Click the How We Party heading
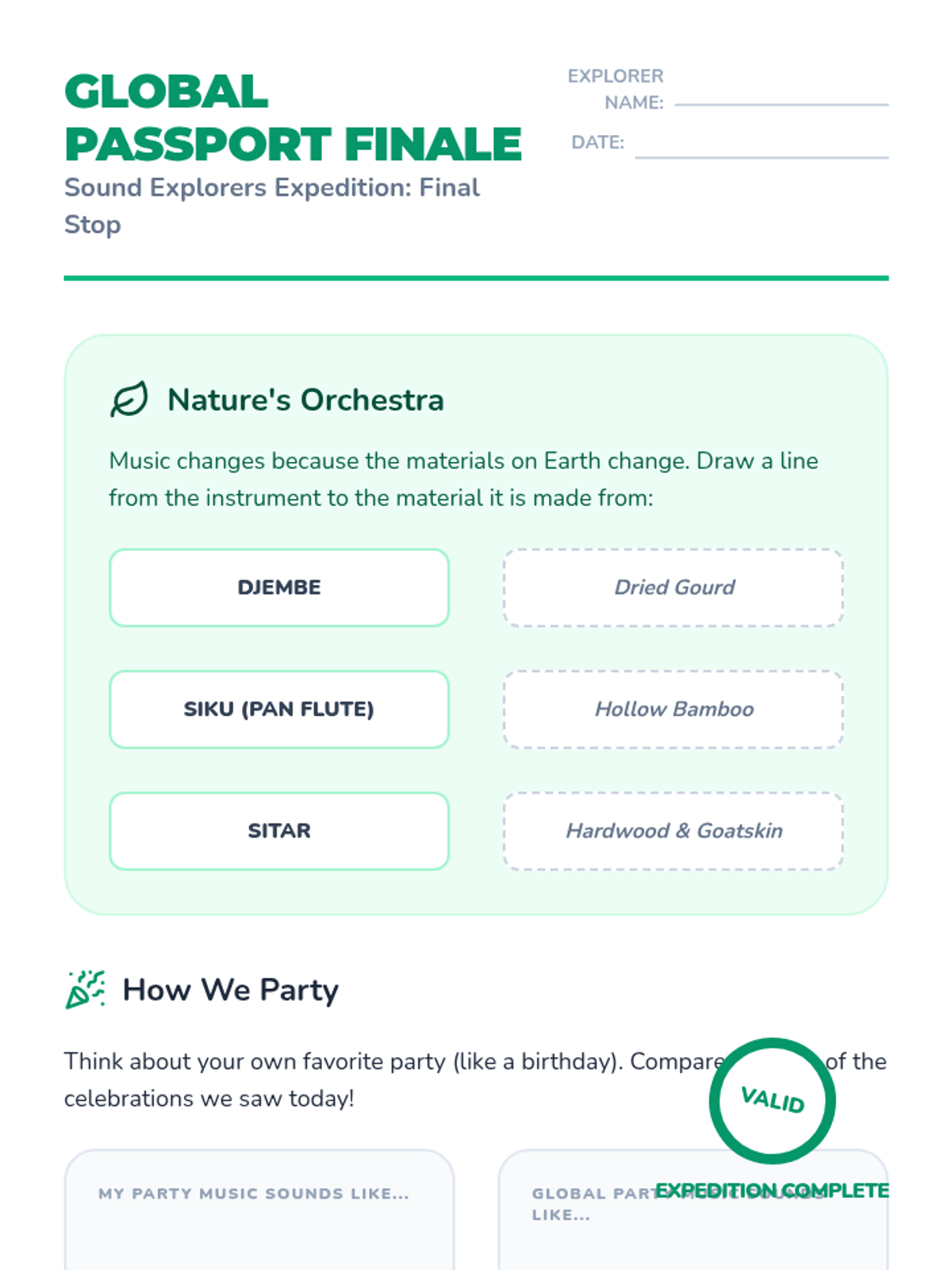 coord(230,990)
